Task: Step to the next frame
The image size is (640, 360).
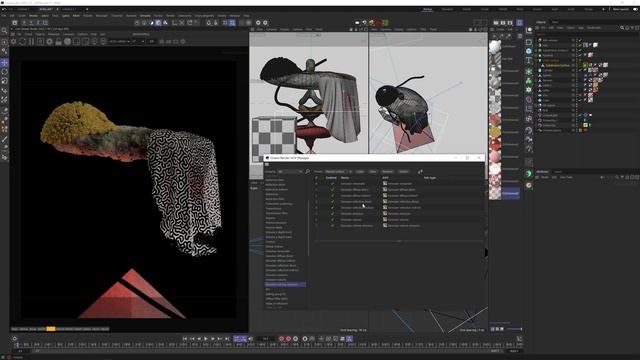Action: 213,339
